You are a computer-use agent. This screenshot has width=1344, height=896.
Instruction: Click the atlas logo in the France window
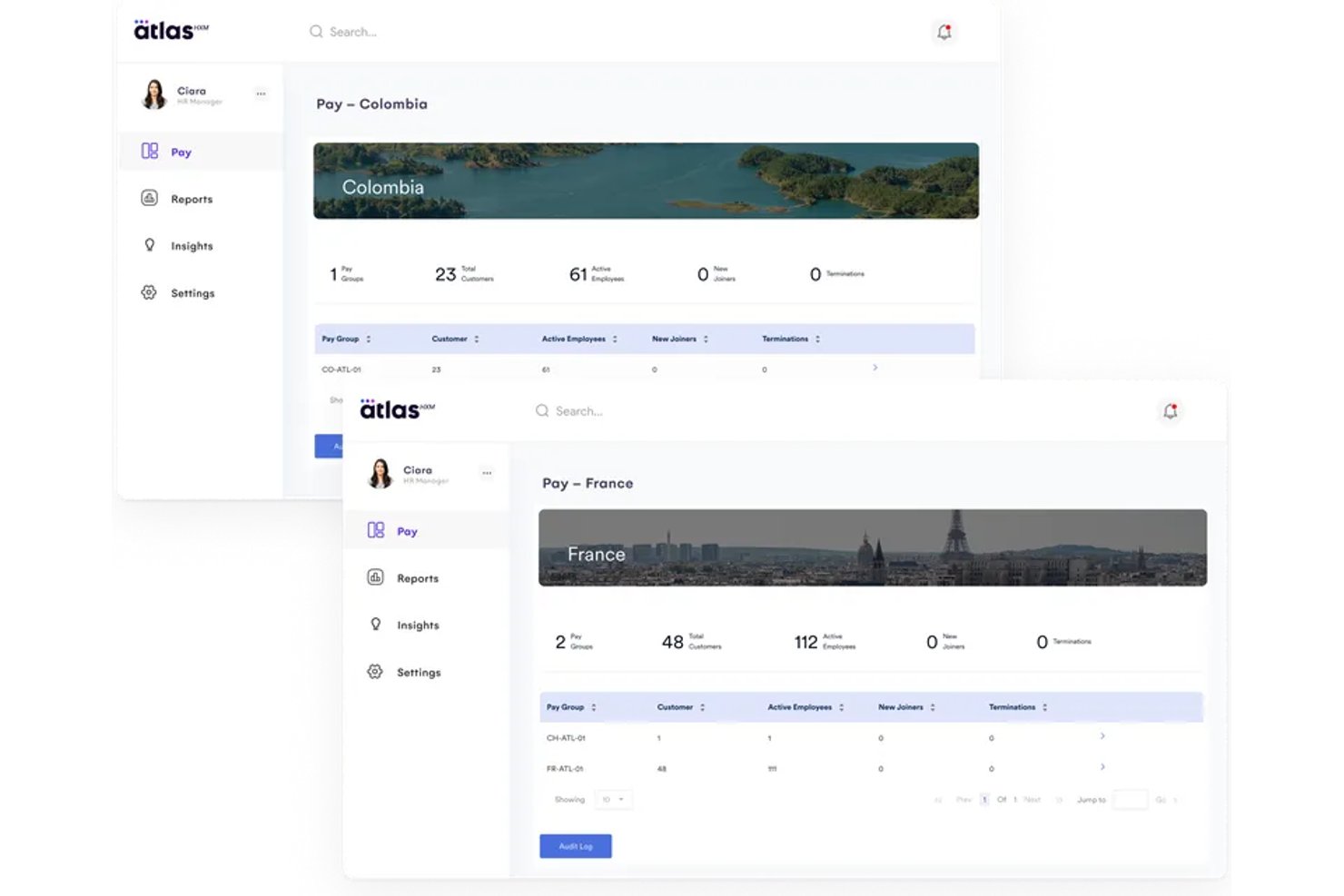pyautogui.click(x=397, y=409)
